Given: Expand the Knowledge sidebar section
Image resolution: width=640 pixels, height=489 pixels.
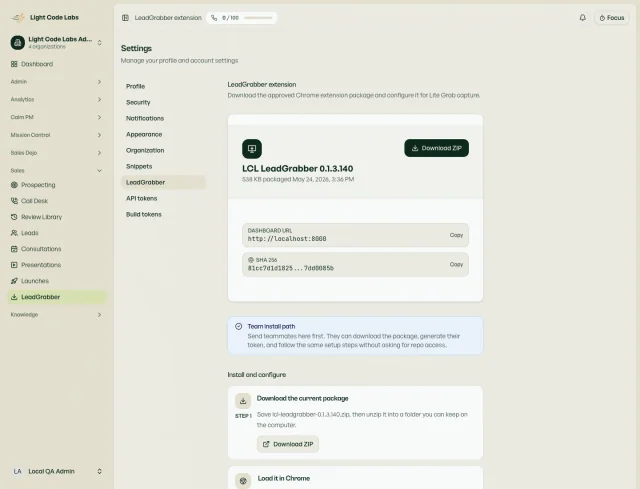Looking at the screenshot, I should (x=56, y=315).
